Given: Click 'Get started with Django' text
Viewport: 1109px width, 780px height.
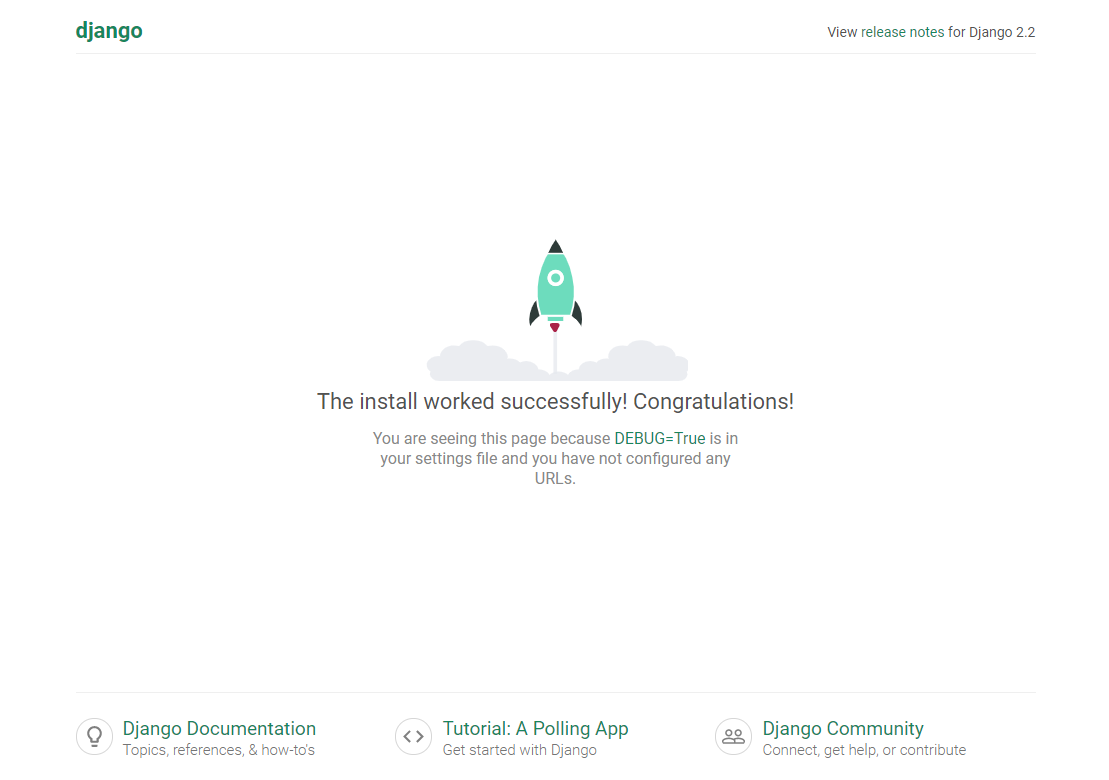Looking at the screenshot, I should click(520, 750).
